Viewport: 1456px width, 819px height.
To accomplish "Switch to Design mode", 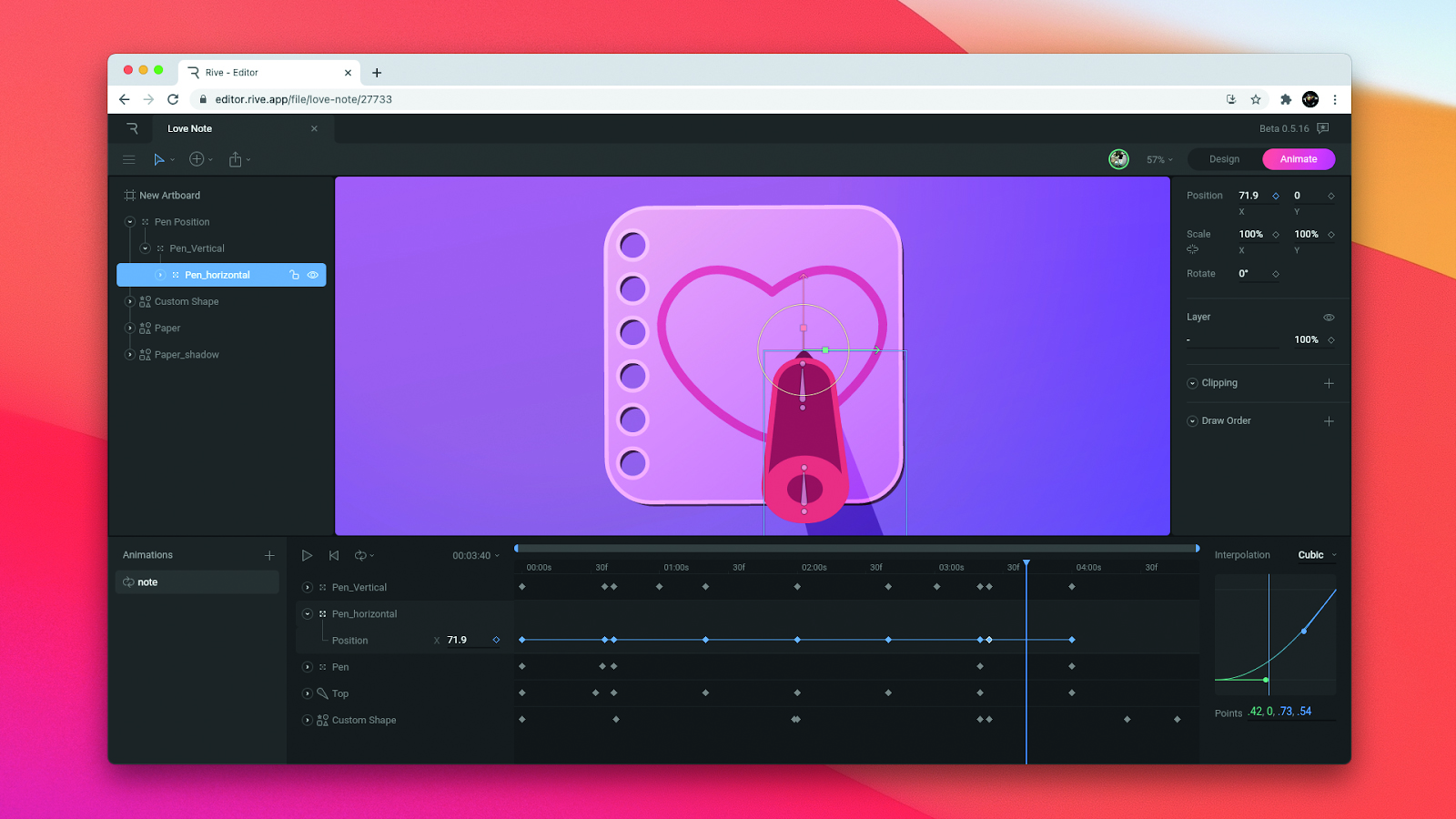I will pyautogui.click(x=1224, y=159).
